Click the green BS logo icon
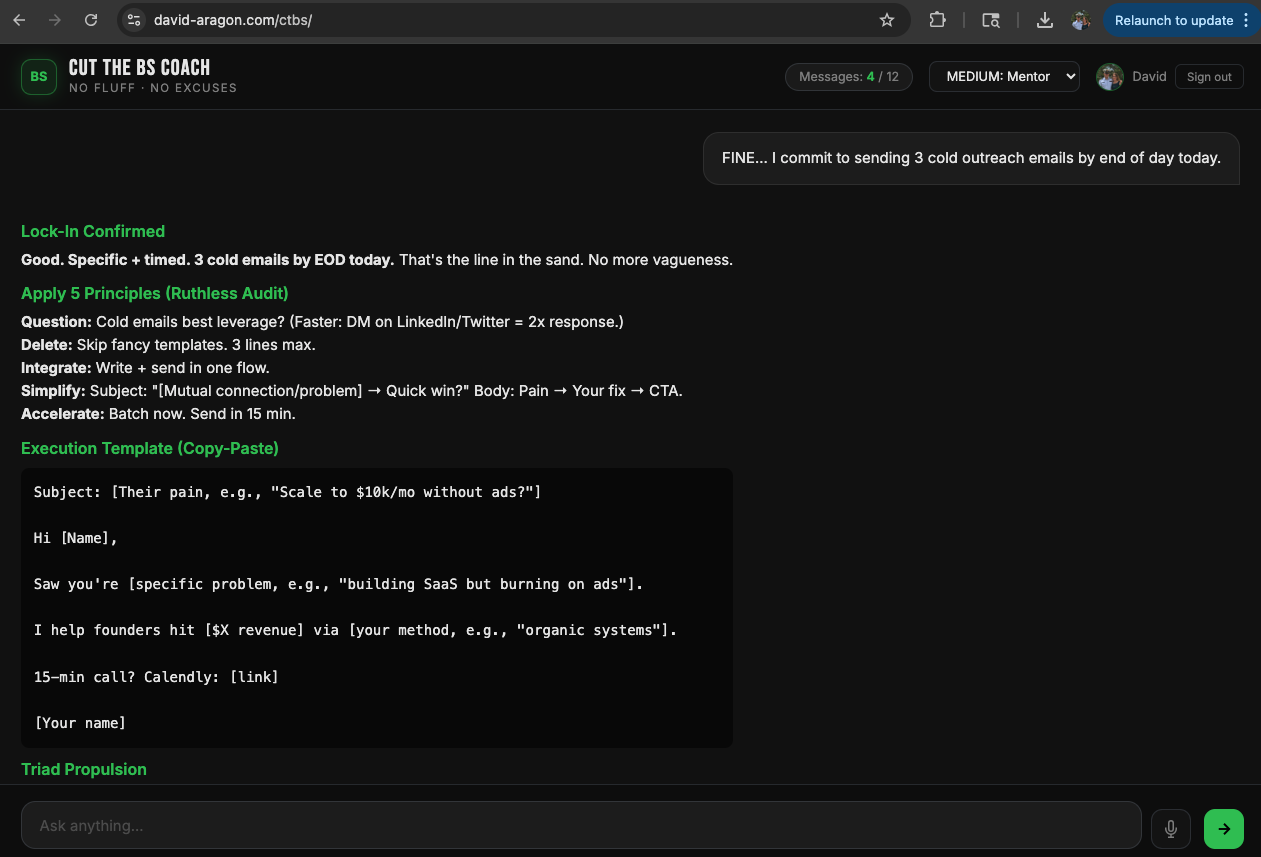 click(38, 76)
